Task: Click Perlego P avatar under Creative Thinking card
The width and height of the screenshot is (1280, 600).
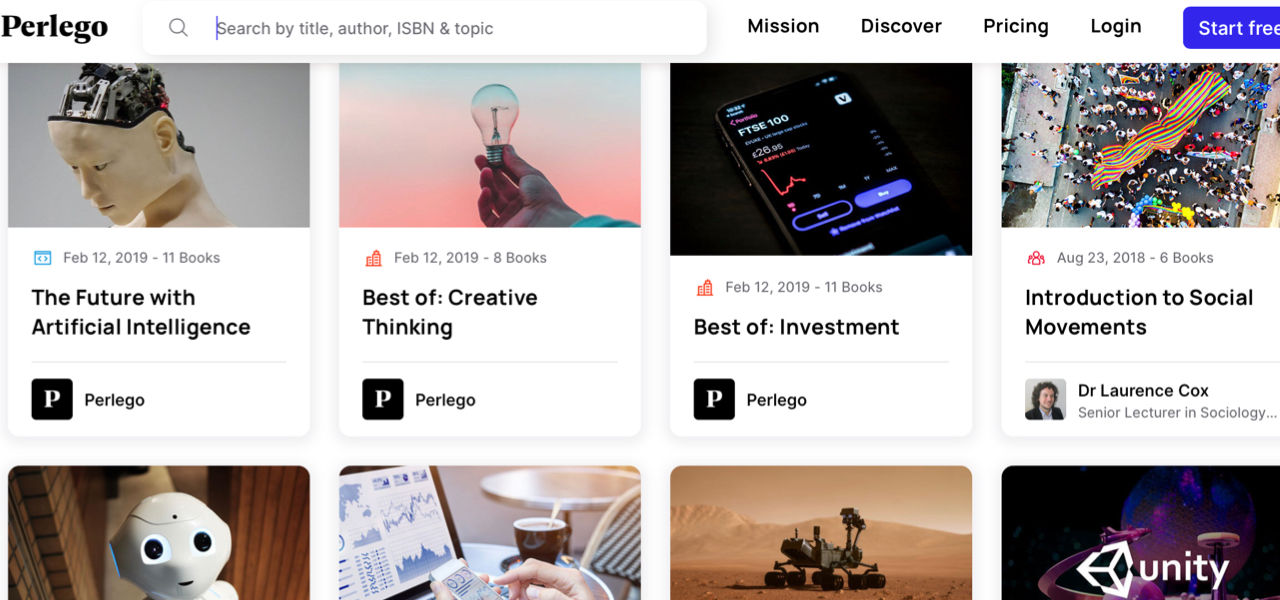Action: [383, 399]
